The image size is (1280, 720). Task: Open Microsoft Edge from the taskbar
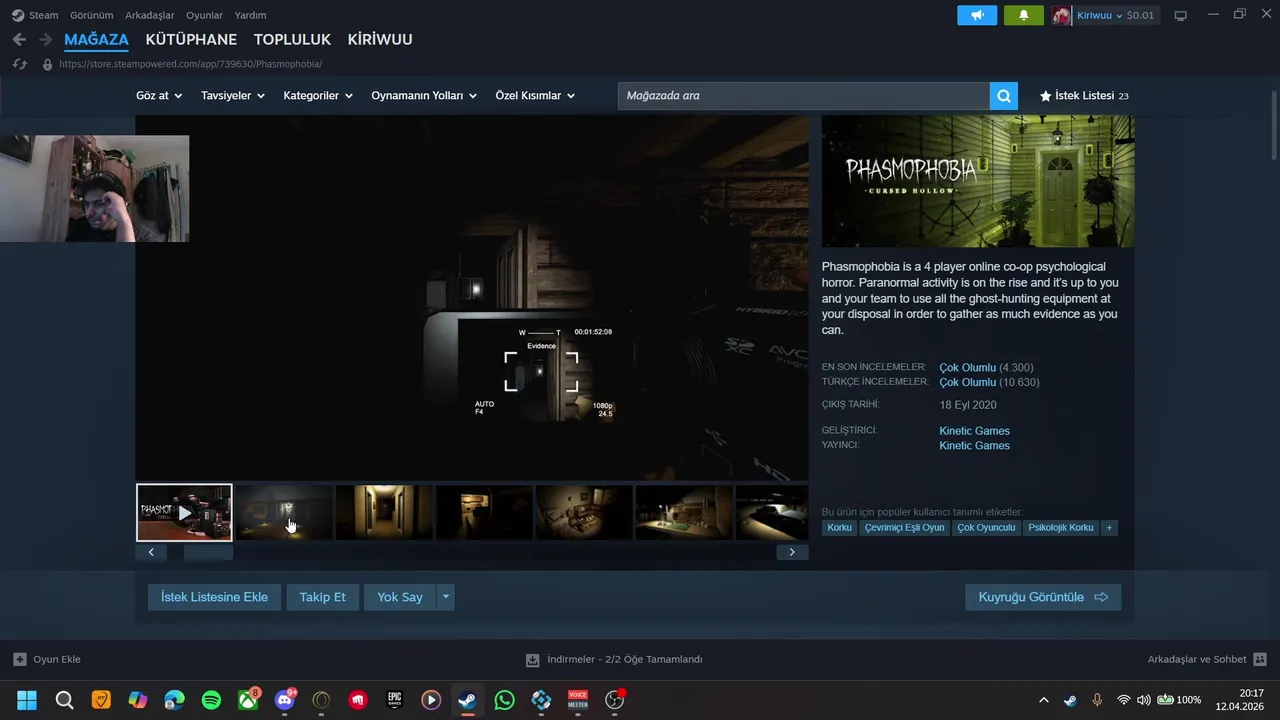point(175,700)
